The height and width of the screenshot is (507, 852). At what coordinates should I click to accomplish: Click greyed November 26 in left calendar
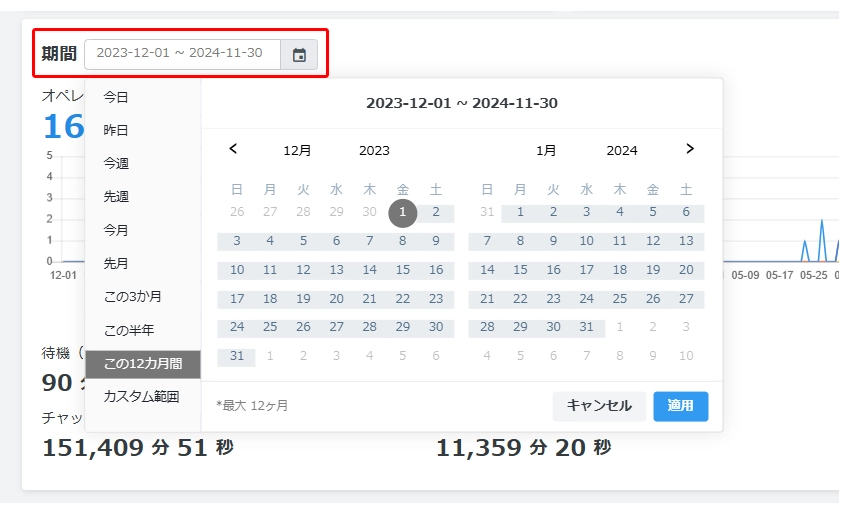tap(237, 212)
